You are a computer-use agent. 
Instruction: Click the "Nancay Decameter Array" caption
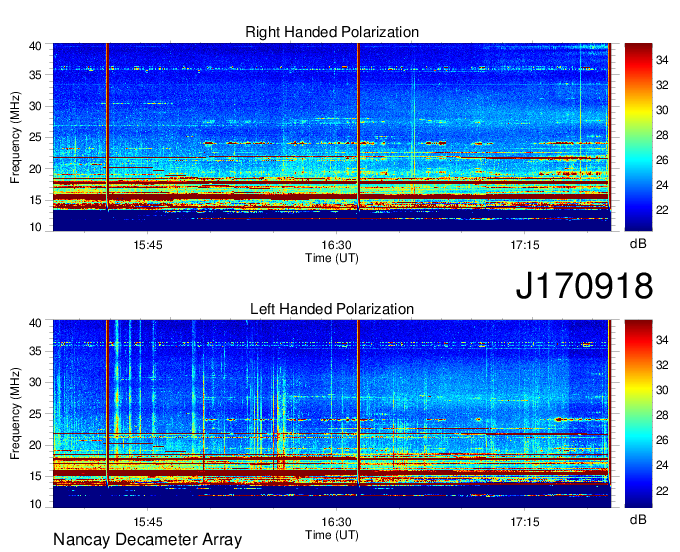(147, 540)
